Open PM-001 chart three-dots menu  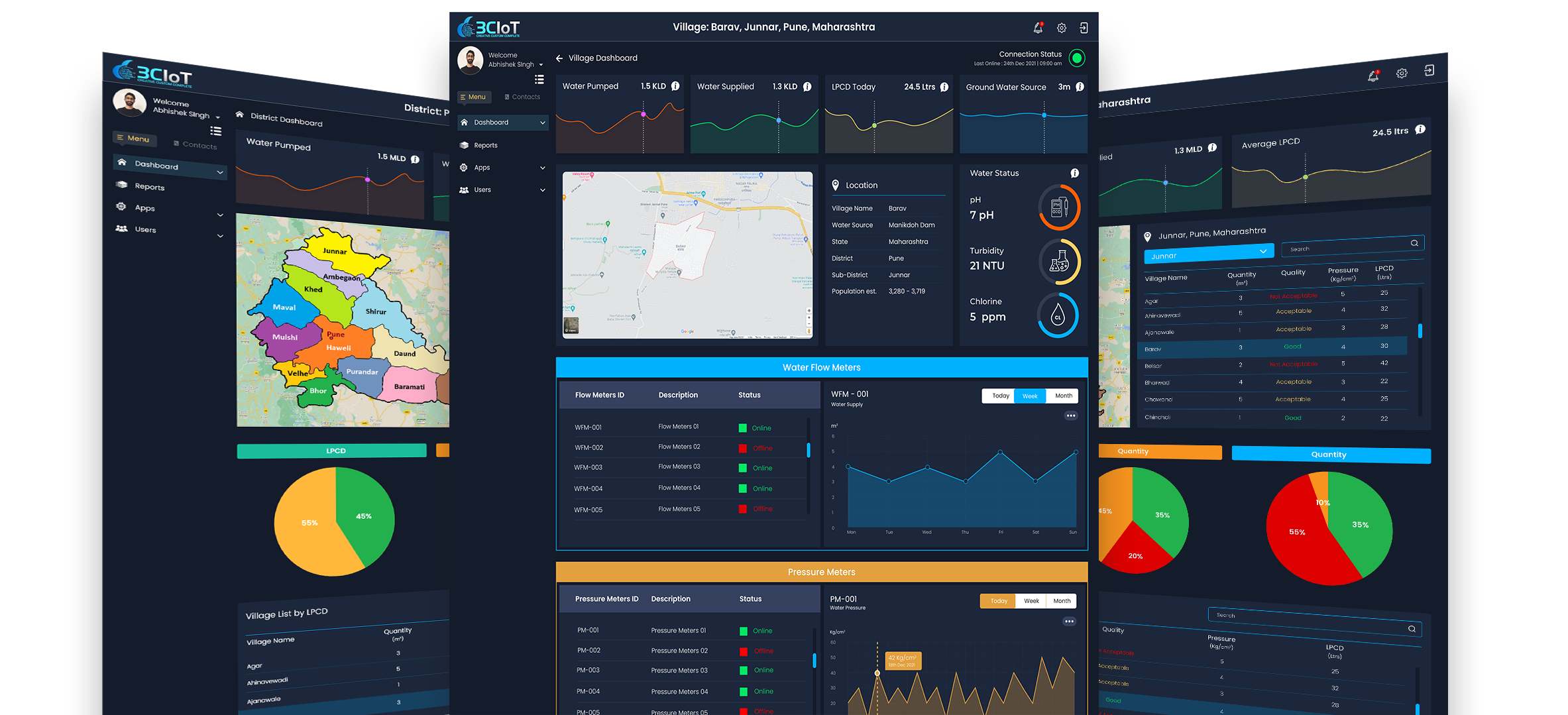click(x=1070, y=621)
